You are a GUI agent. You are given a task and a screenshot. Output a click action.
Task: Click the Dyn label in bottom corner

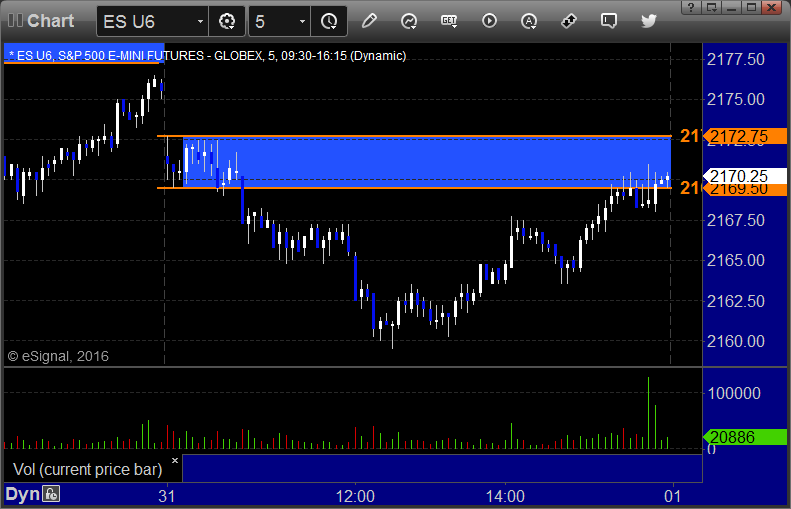click(22, 494)
